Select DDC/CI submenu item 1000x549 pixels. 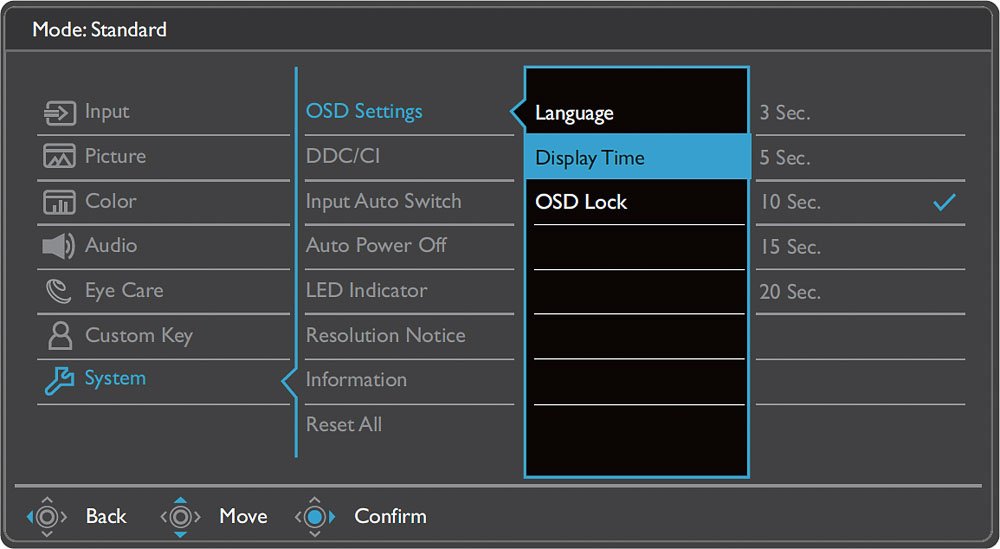click(x=343, y=156)
